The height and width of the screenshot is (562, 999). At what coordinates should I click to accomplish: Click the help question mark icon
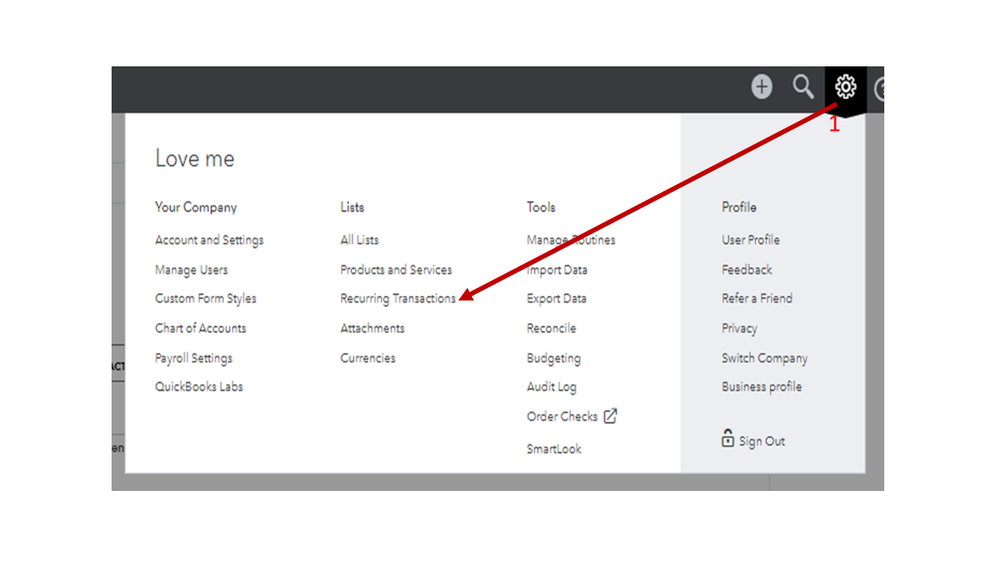tap(879, 90)
